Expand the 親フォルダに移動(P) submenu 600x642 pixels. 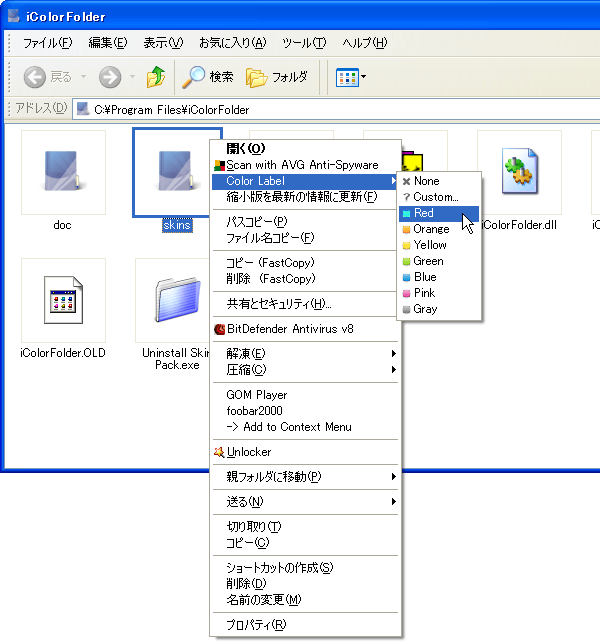pyautogui.click(x=306, y=477)
